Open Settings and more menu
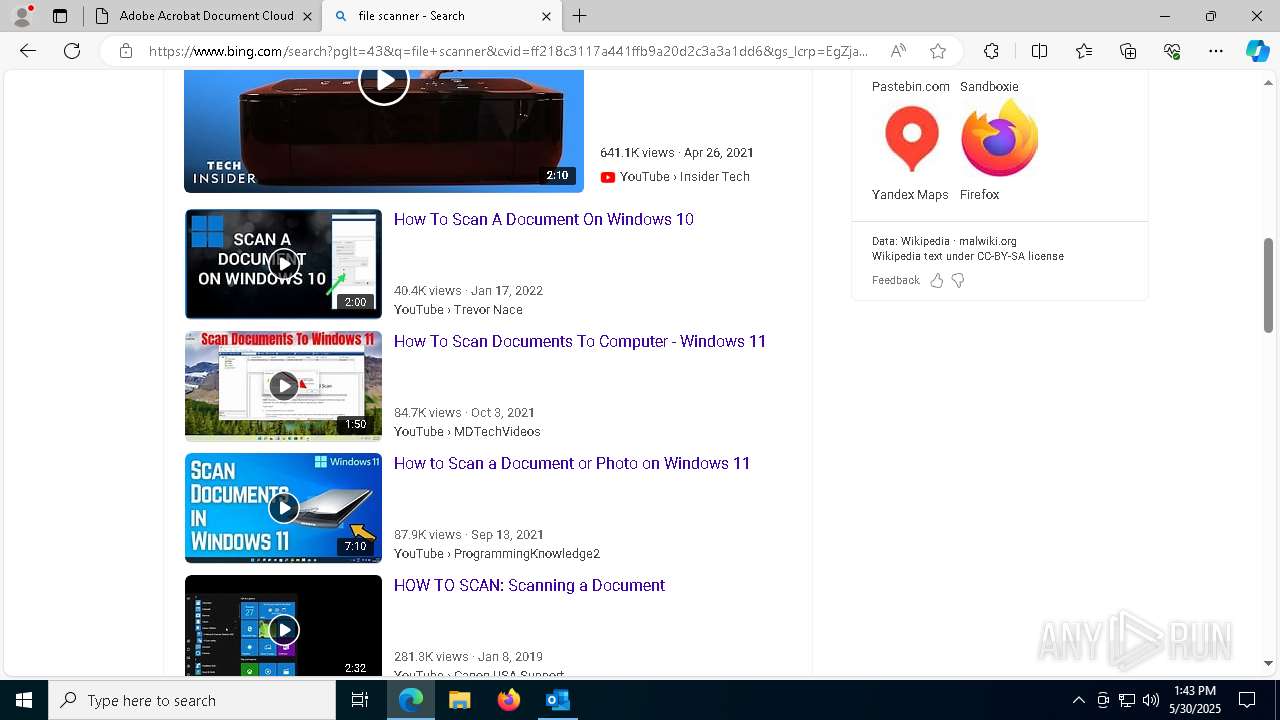The height and width of the screenshot is (720, 1280). pos(1216,51)
